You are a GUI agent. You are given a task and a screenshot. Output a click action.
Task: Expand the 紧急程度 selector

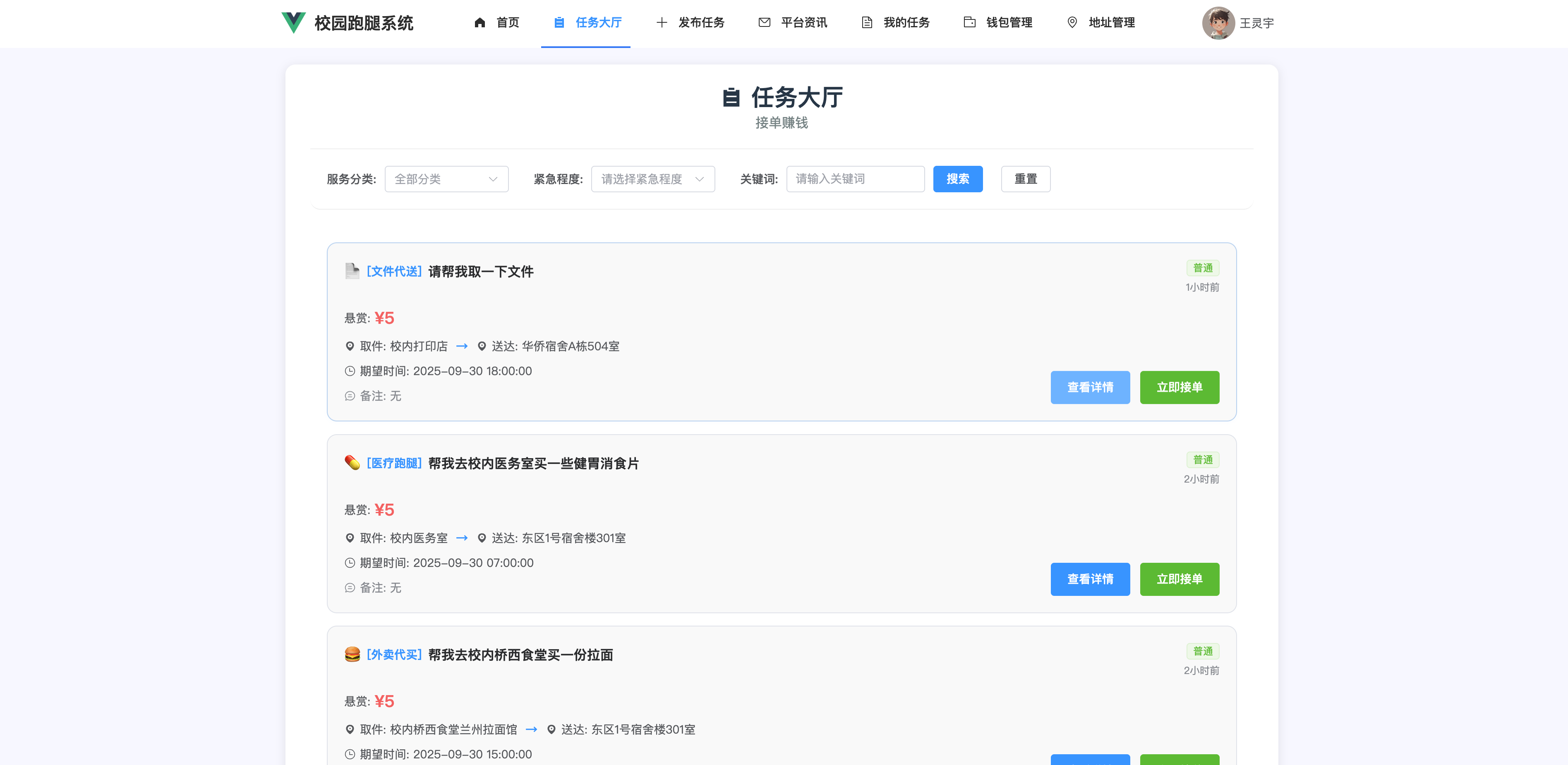[652, 179]
